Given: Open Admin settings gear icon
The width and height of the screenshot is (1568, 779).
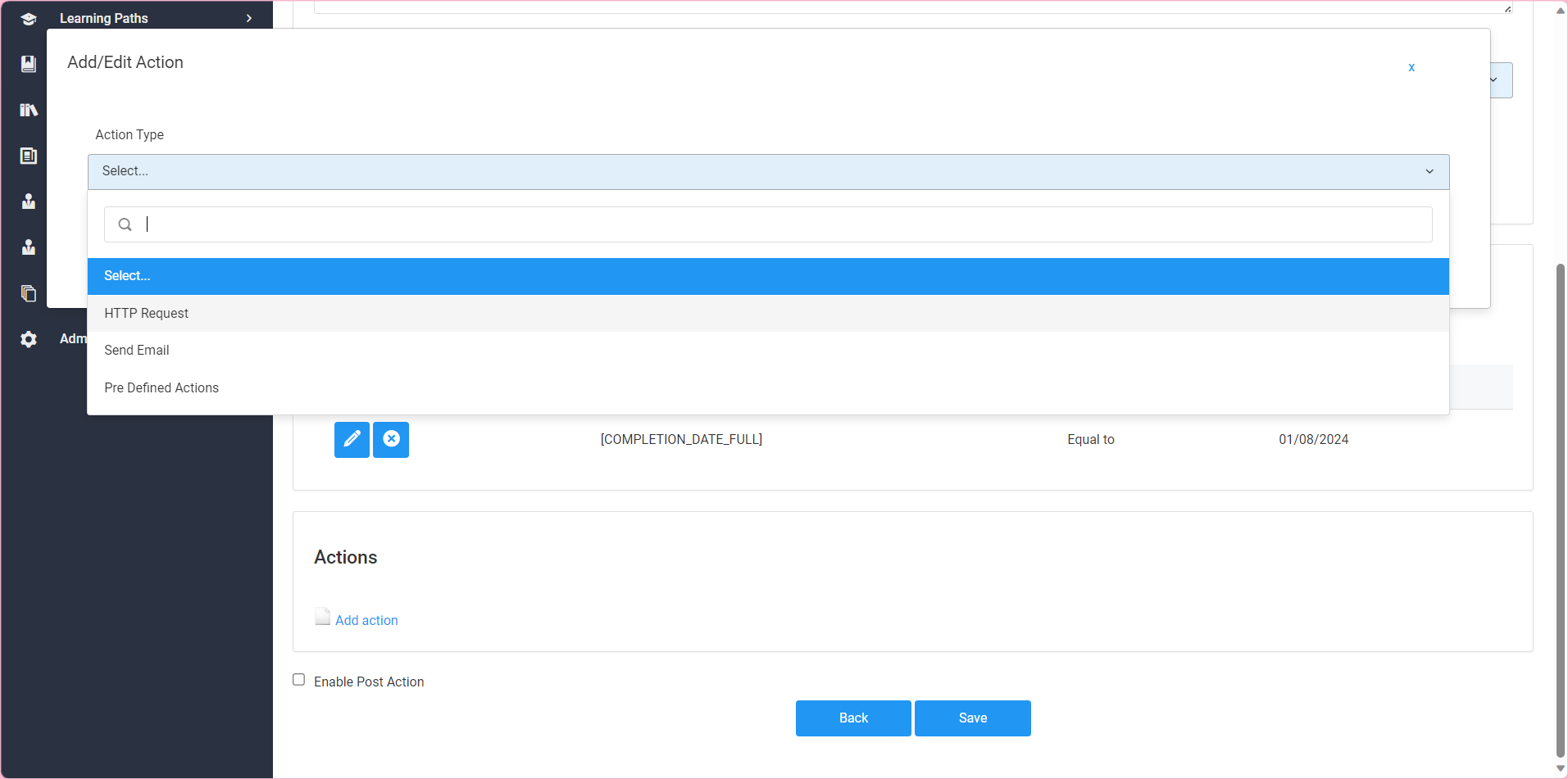Looking at the screenshot, I should click(x=29, y=339).
